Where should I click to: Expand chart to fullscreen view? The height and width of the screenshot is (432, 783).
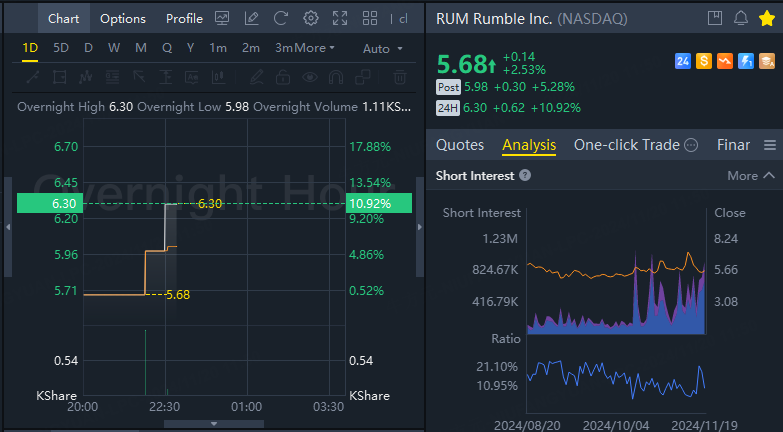tap(340, 18)
